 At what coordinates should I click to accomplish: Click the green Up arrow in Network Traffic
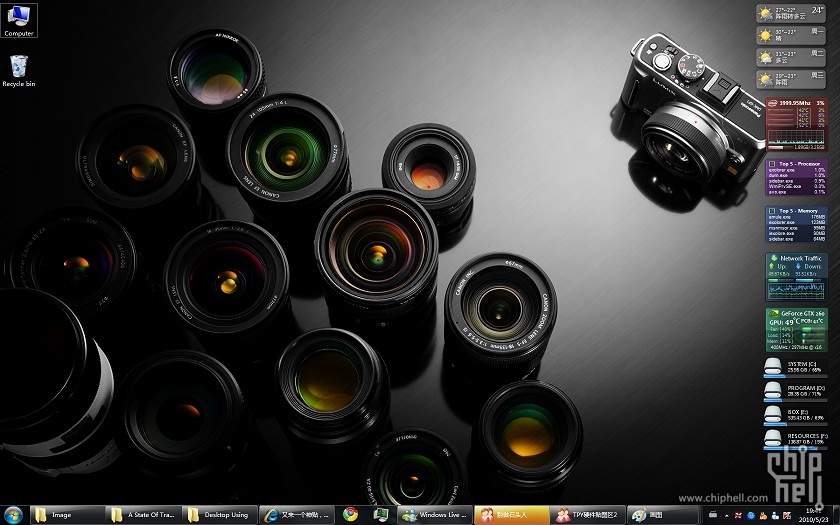point(772,266)
